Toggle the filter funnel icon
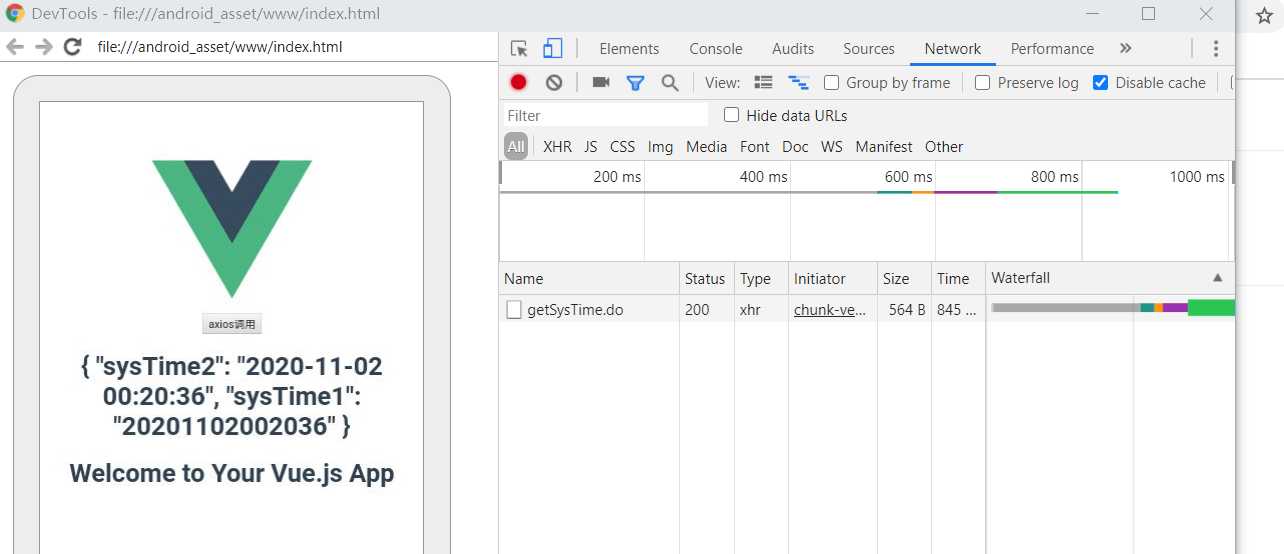 click(635, 83)
